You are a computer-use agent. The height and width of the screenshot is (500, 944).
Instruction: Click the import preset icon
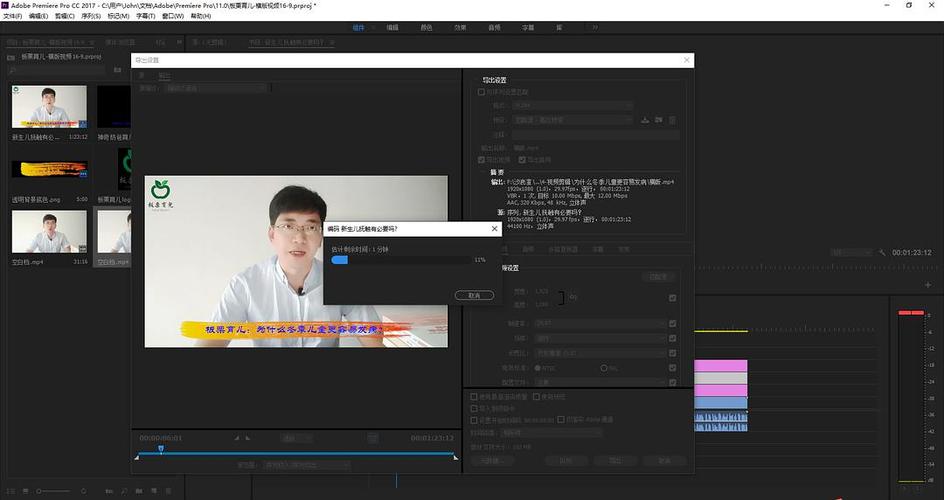pos(659,120)
